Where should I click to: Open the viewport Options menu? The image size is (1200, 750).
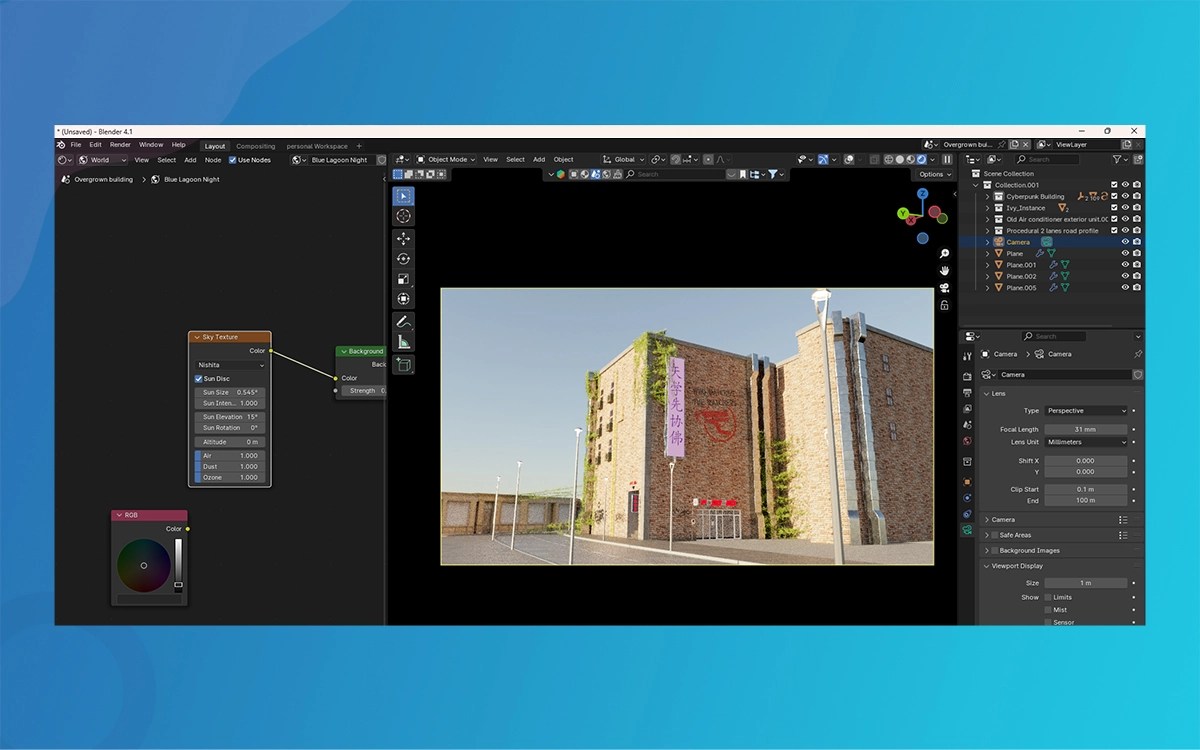coord(931,174)
